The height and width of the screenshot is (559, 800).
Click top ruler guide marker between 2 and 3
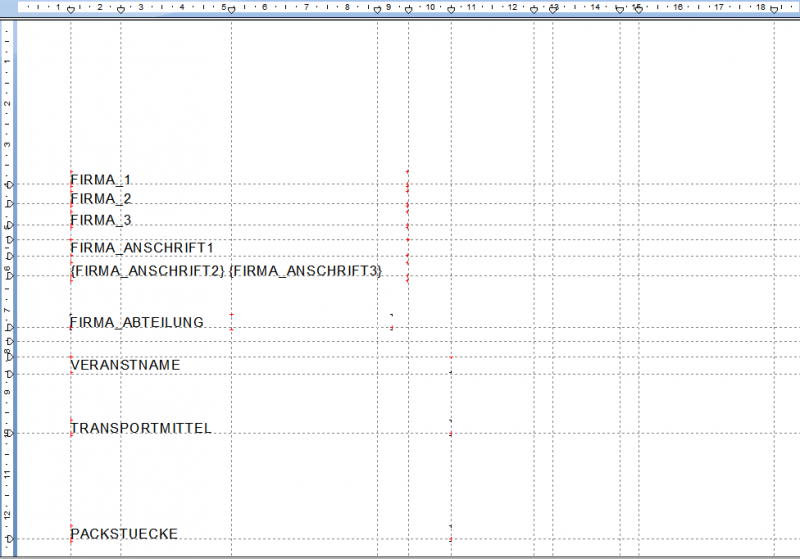click(x=121, y=10)
